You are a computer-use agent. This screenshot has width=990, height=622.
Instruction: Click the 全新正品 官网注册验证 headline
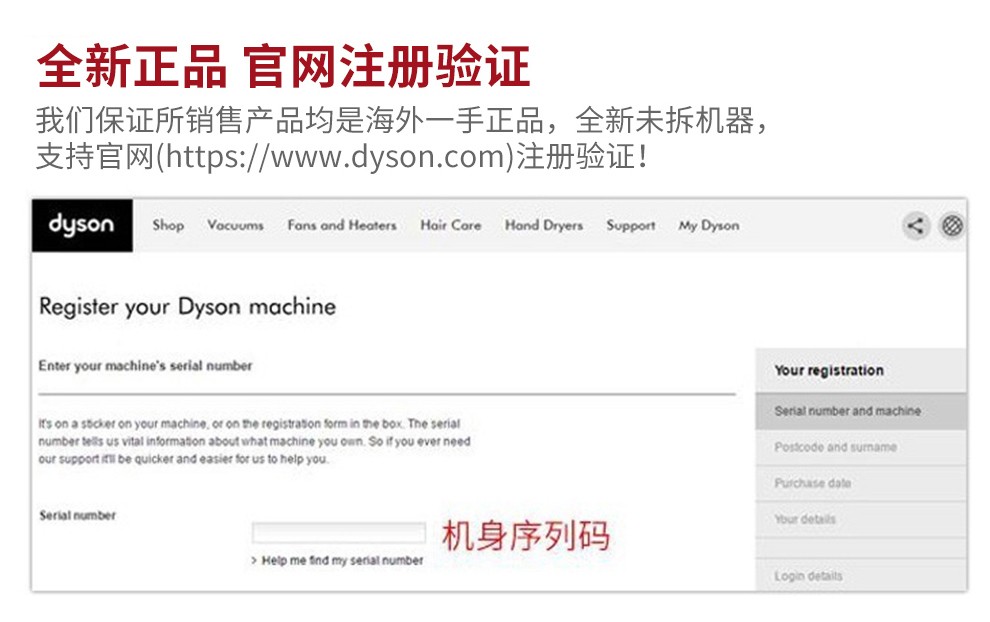click(x=283, y=66)
